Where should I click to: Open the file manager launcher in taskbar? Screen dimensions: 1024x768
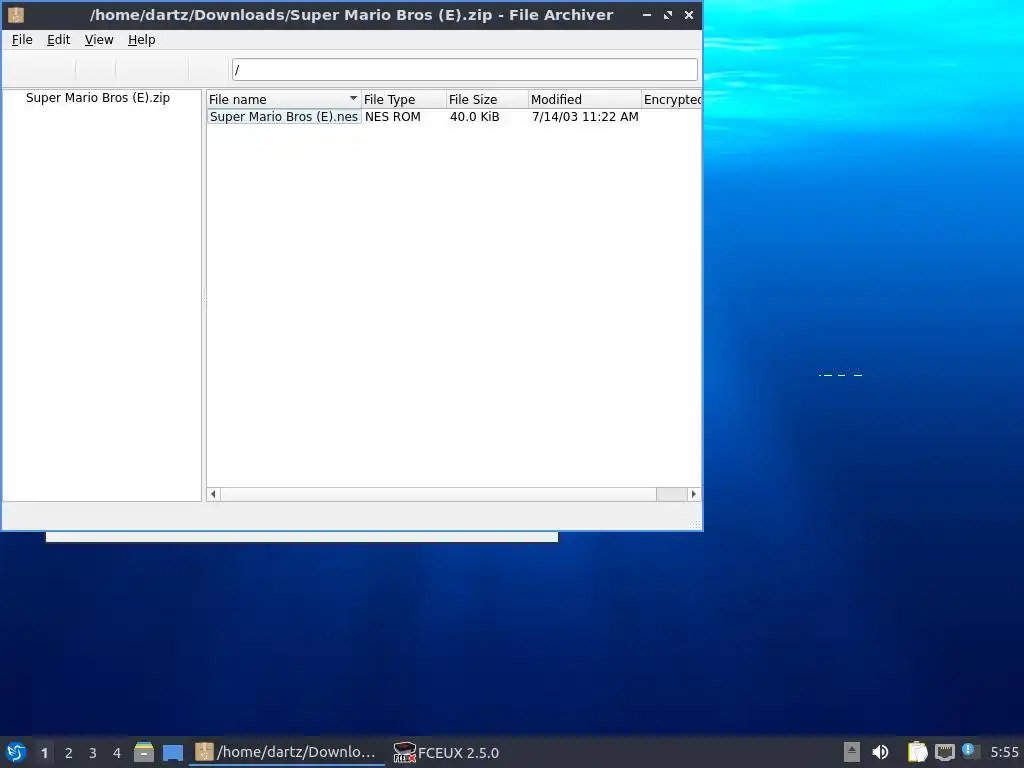pos(144,752)
